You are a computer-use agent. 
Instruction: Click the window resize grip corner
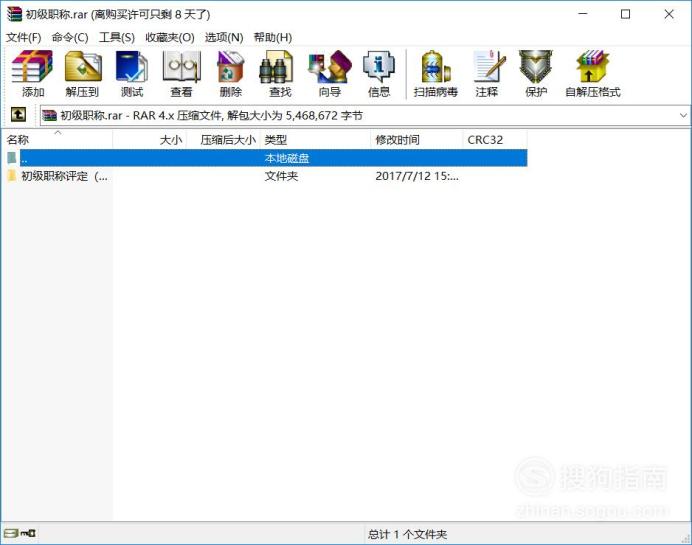click(685, 538)
